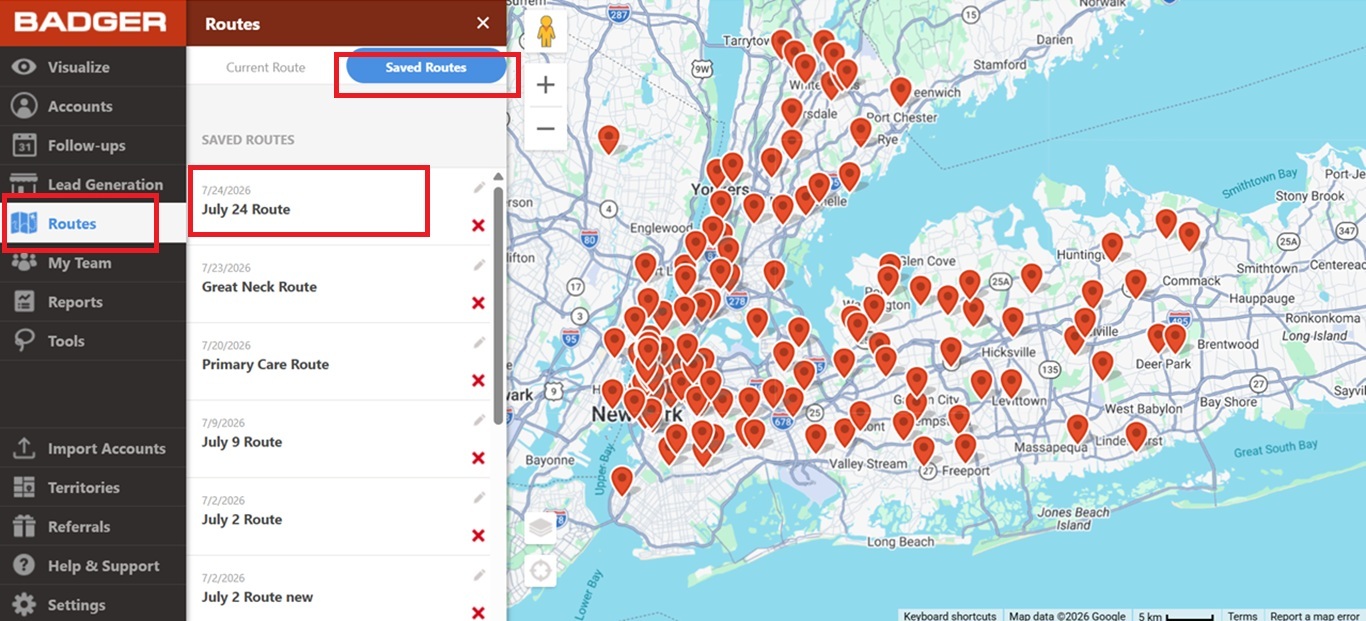Screen dimensions: 1366x621
Task: Edit July 9 Route pencil icon
Action: 480,420
